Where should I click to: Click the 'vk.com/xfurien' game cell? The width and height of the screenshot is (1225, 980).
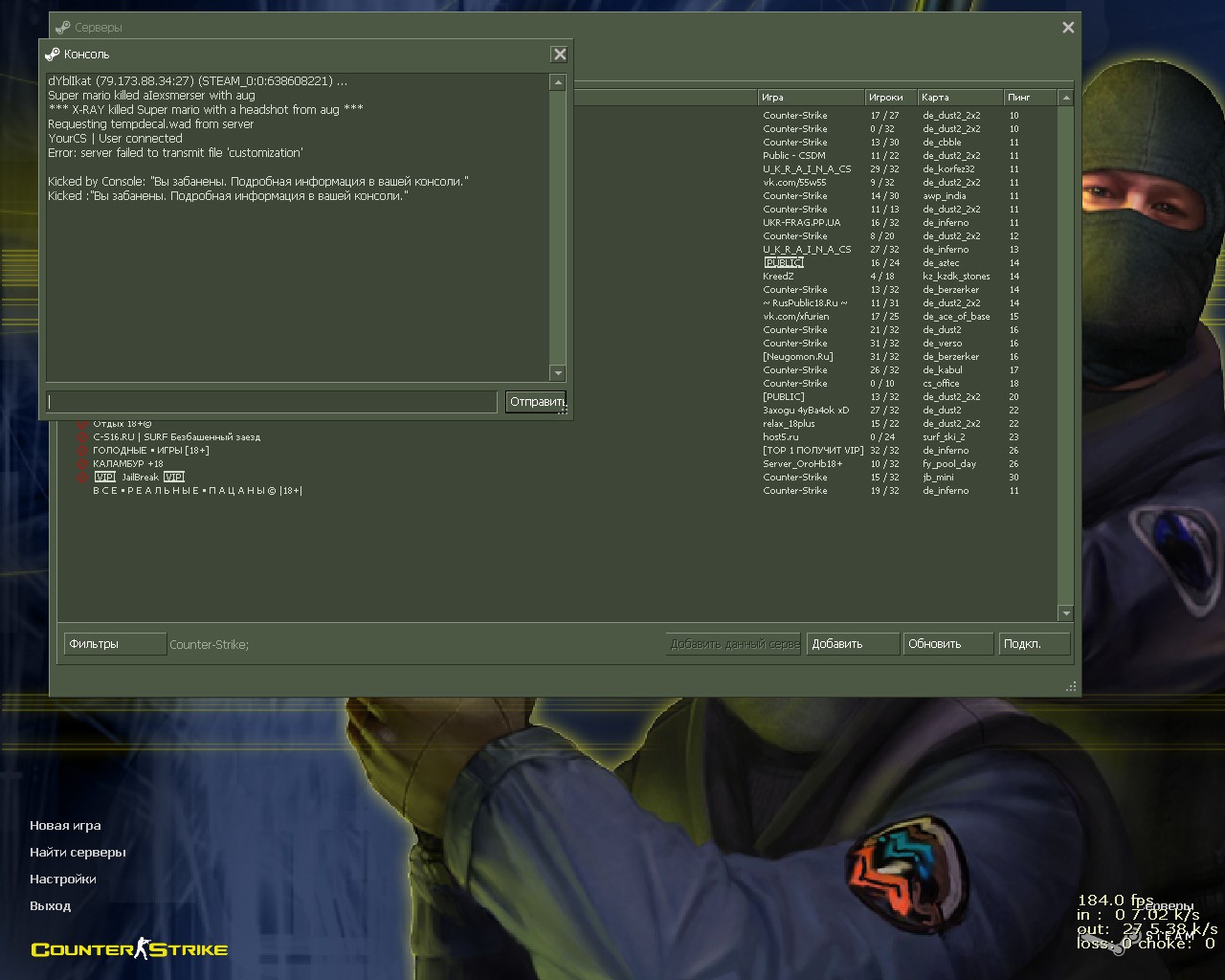[796, 317]
